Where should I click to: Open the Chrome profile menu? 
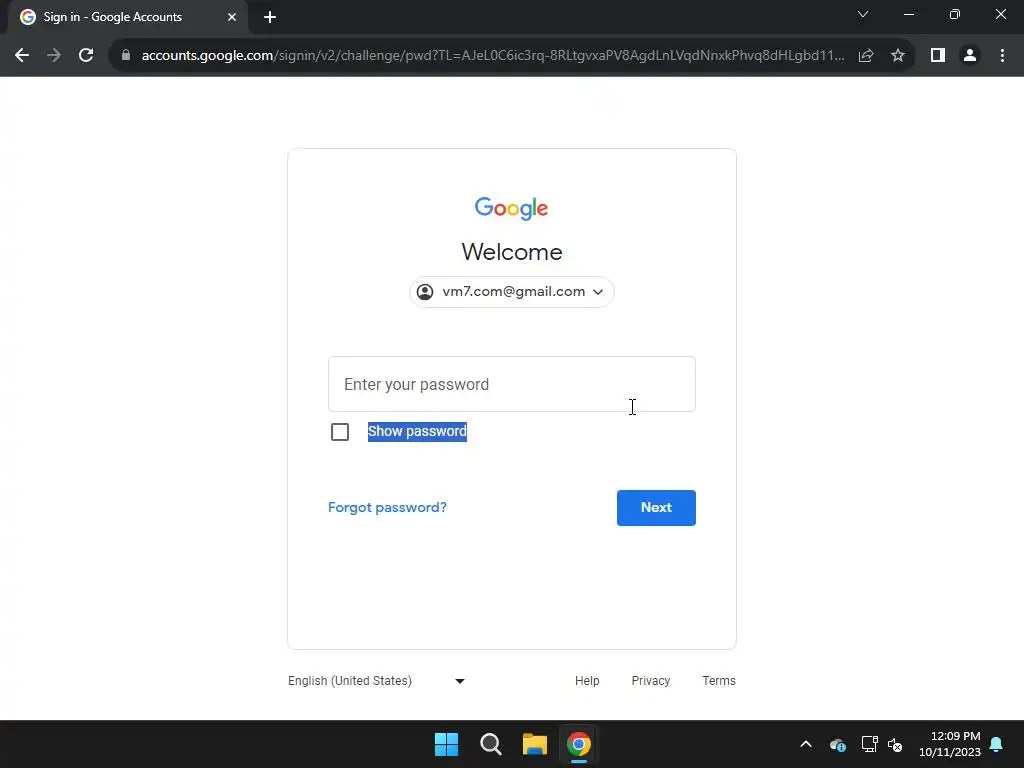pyautogui.click(x=970, y=56)
